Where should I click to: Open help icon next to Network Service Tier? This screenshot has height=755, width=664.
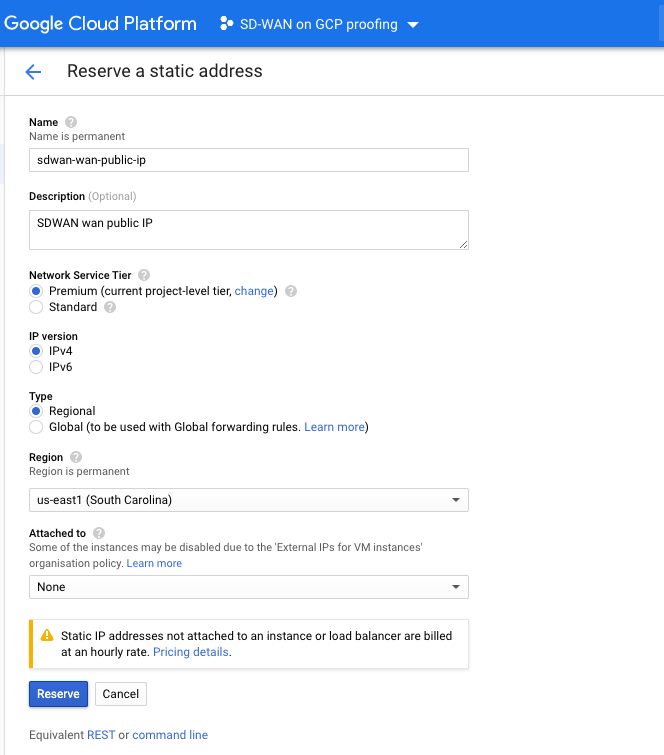pos(144,275)
